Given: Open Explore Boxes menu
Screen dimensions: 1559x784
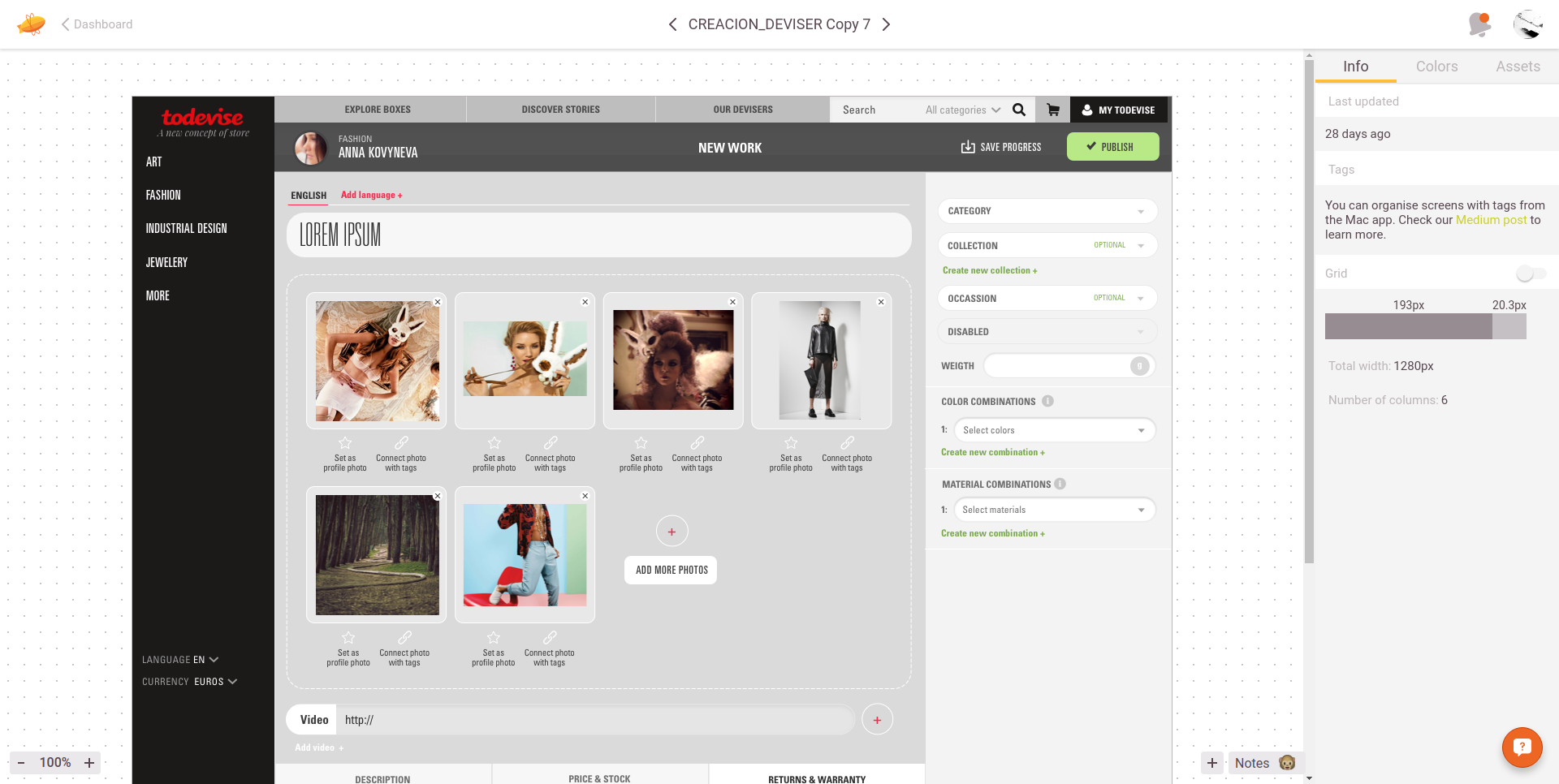Looking at the screenshot, I should 378,110.
